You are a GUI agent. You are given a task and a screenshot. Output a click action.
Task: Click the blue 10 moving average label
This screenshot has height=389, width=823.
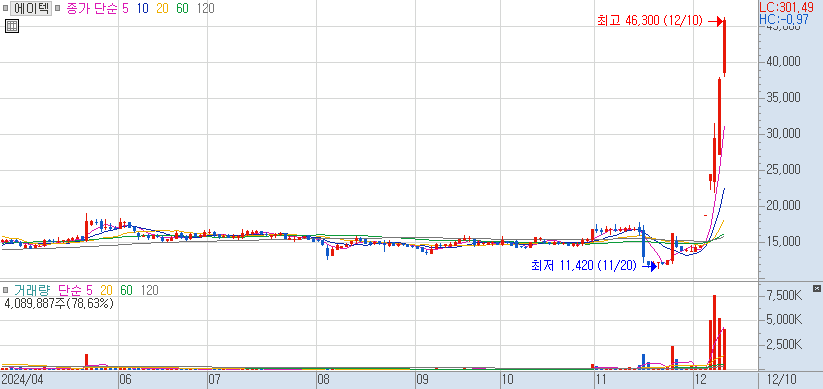(143, 9)
